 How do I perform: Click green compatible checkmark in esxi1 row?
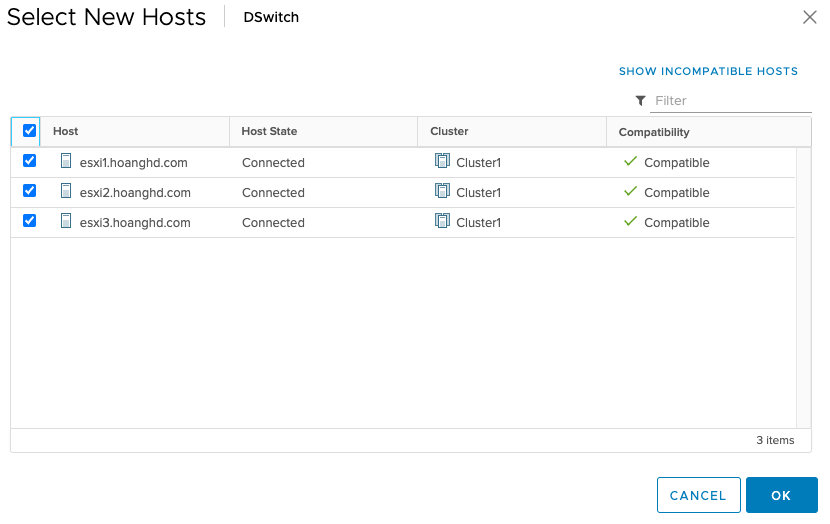(x=630, y=161)
